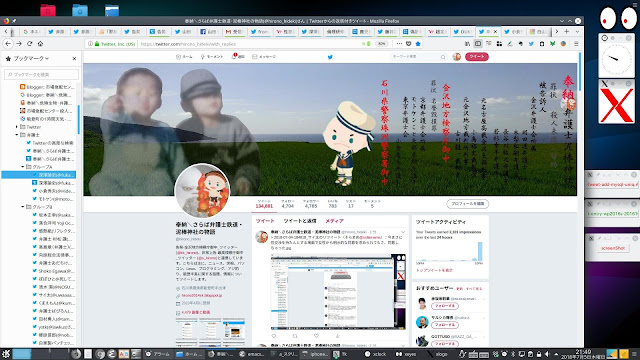Image resolution: width=640 pixels, height=360 pixels.
Task: Follow the first recommended user
Action: pos(444,306)
